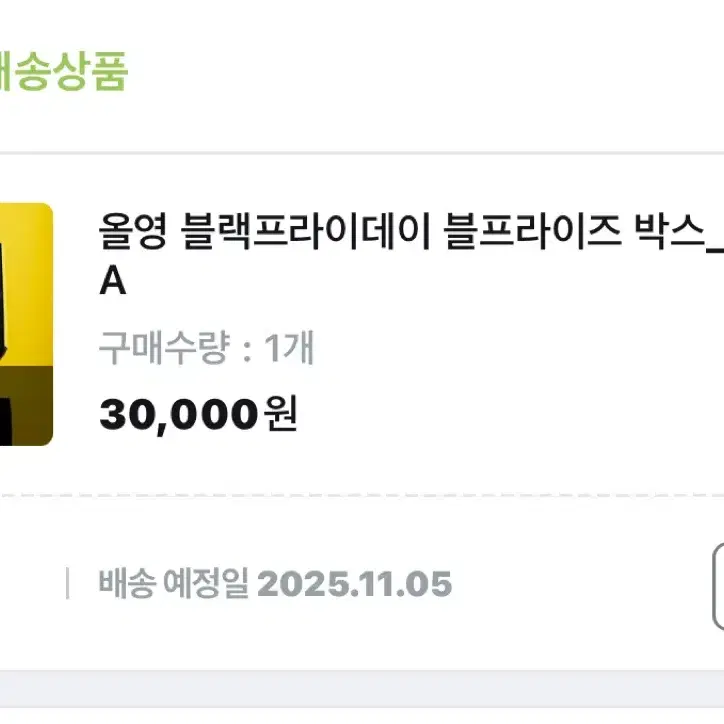Click the 원 currency symbol after the price

(280, 414)
